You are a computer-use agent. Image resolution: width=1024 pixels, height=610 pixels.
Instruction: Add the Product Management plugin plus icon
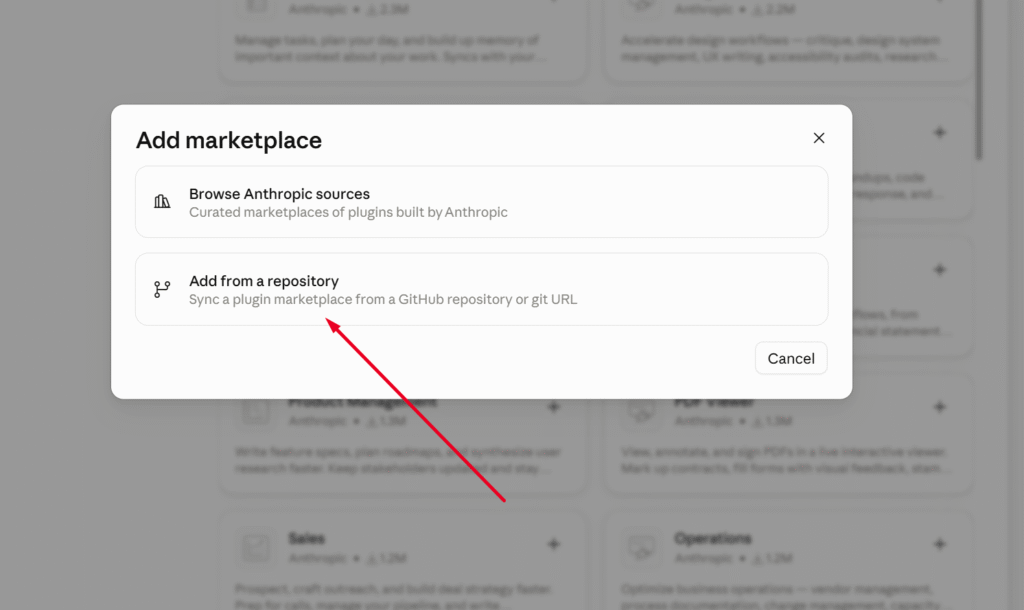[553, 407]
